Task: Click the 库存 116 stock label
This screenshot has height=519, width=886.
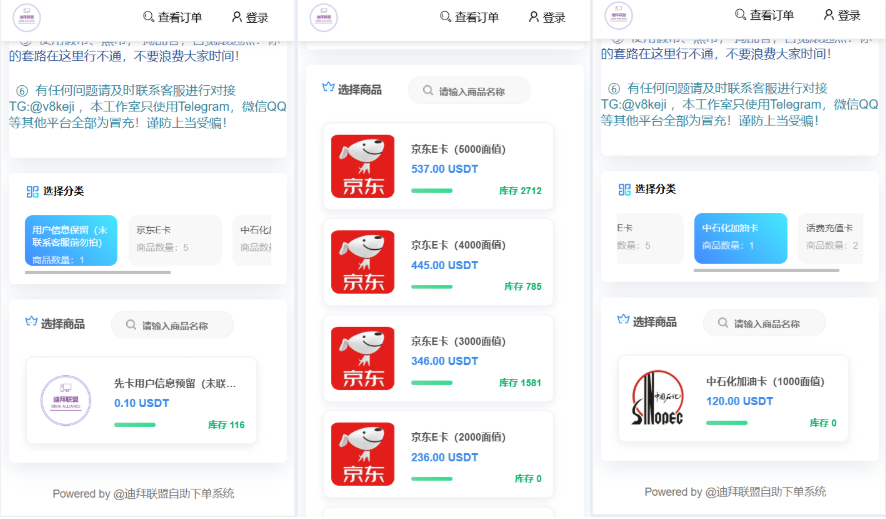Action: click(x=227, y=425)
